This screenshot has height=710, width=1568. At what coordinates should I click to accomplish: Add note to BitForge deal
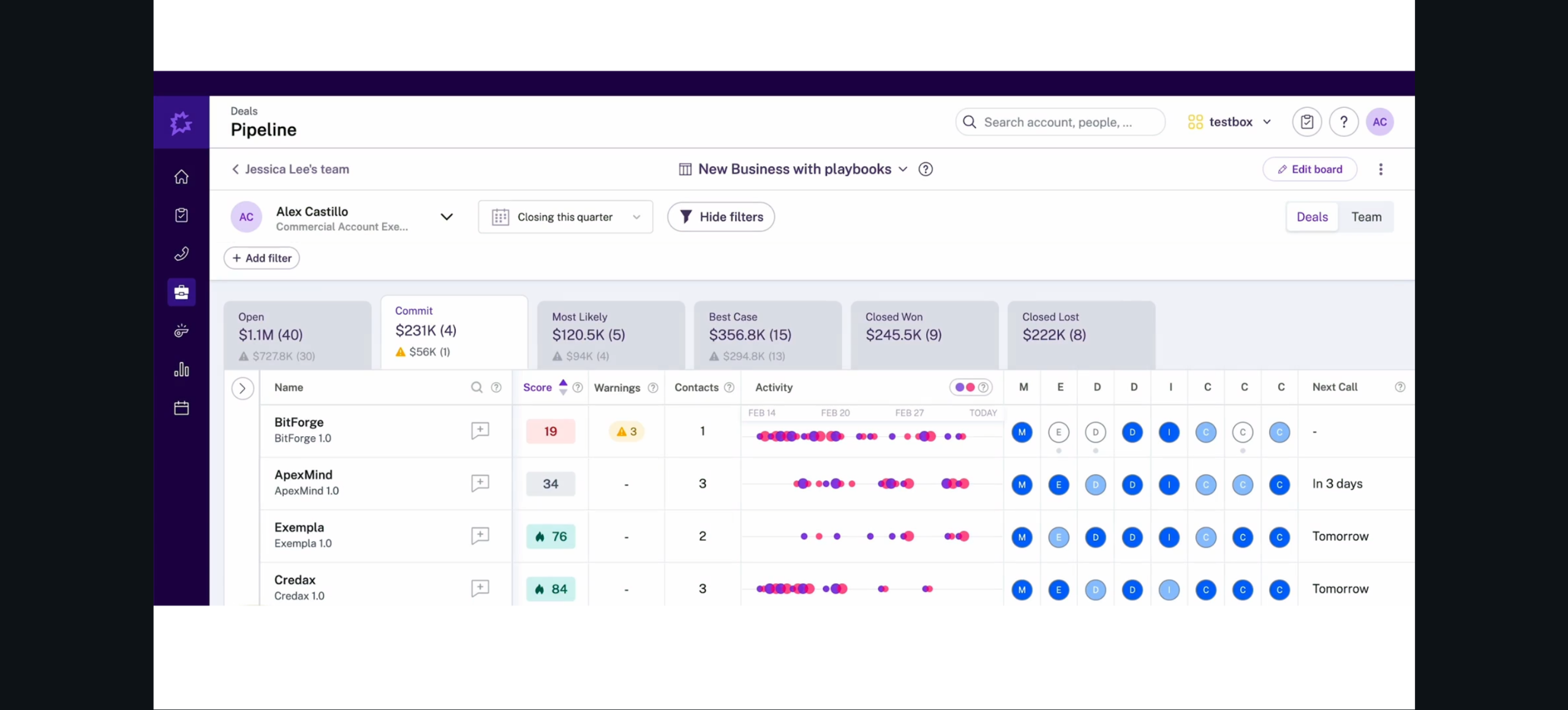(x=480, y=431)
